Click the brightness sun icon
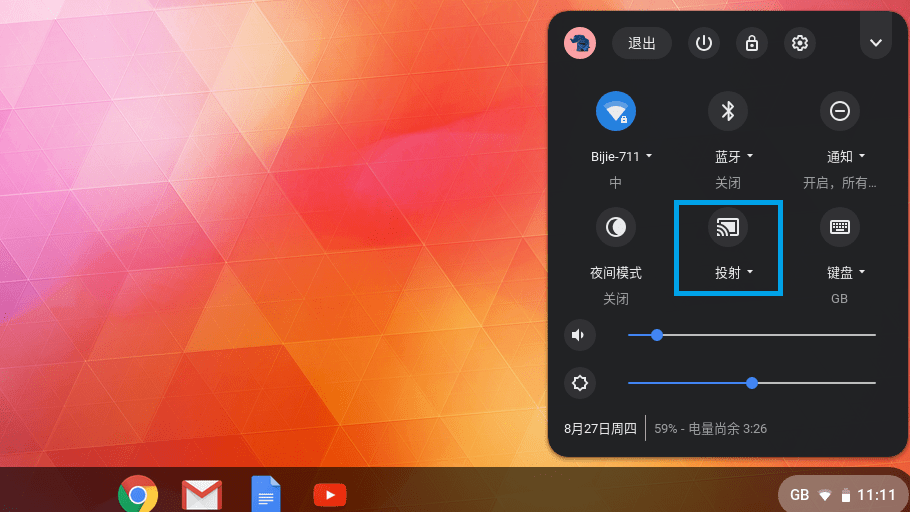 580,383
